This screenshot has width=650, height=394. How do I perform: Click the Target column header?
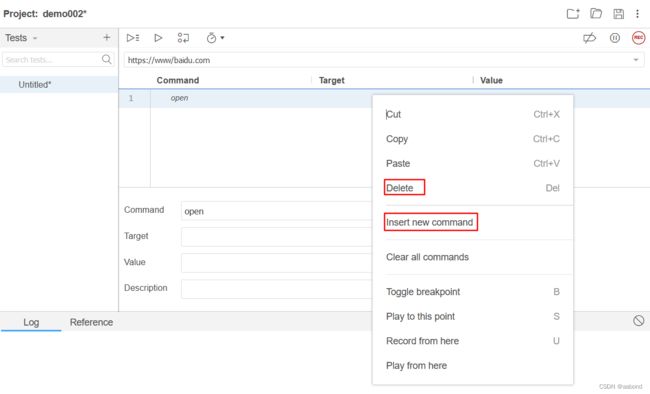pyautogui.click(x=332, y=80)
